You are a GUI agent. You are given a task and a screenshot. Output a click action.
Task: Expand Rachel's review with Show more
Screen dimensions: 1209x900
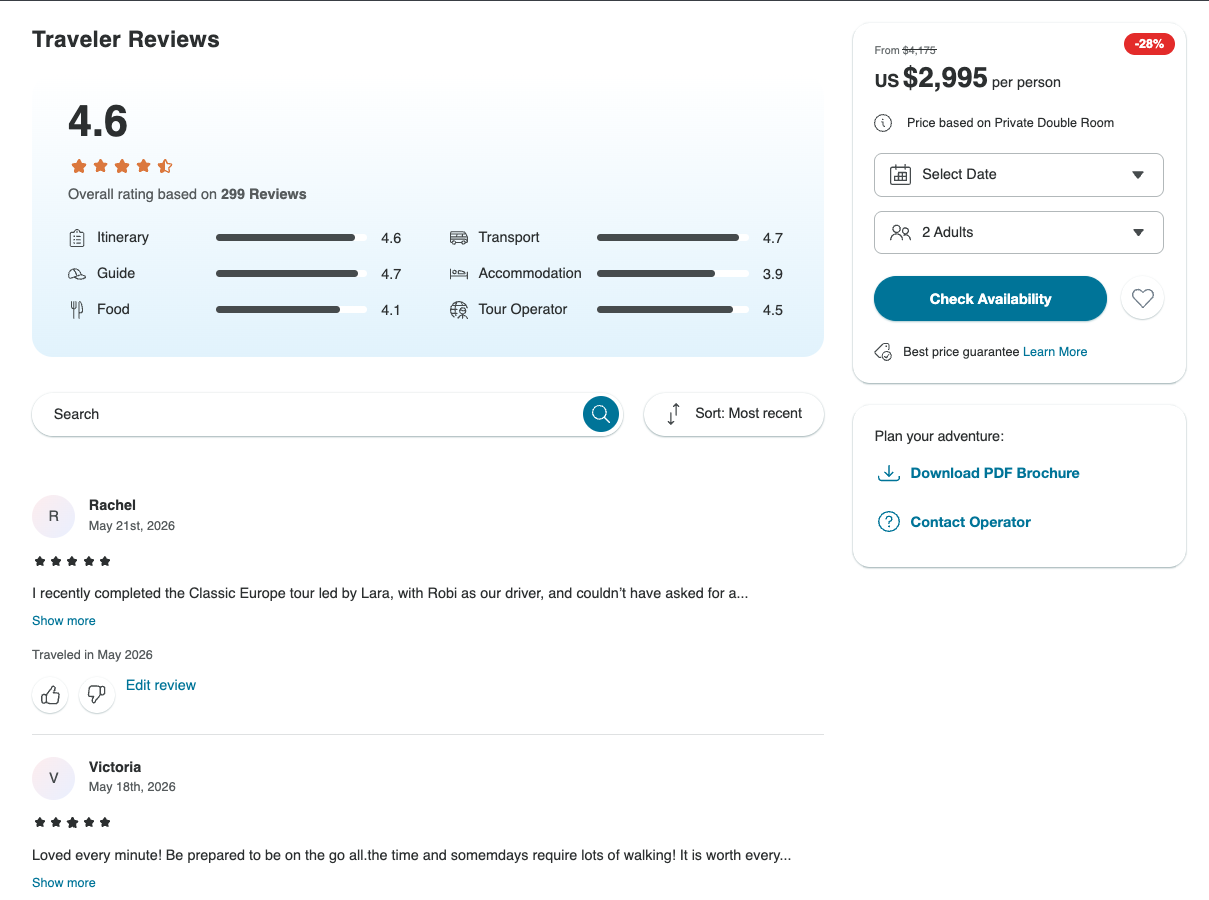pyautogui.click(x=64, y=621)
